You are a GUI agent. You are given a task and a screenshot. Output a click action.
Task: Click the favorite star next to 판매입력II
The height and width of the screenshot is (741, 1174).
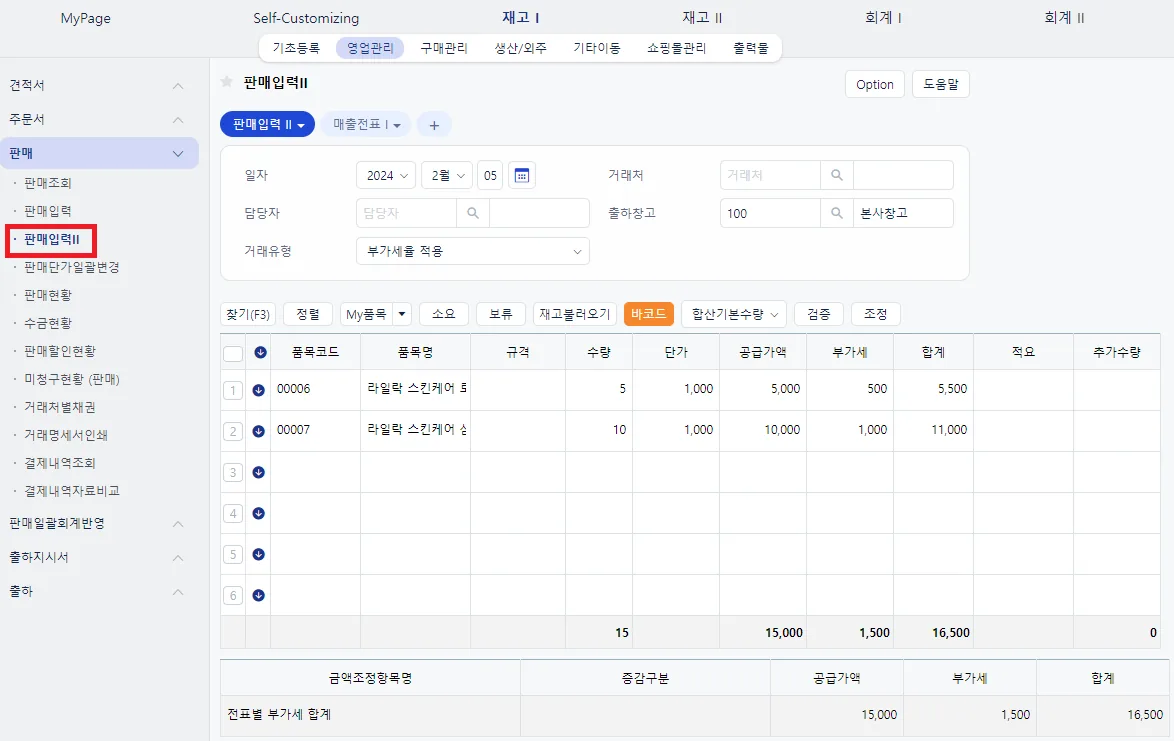(227, 82)
